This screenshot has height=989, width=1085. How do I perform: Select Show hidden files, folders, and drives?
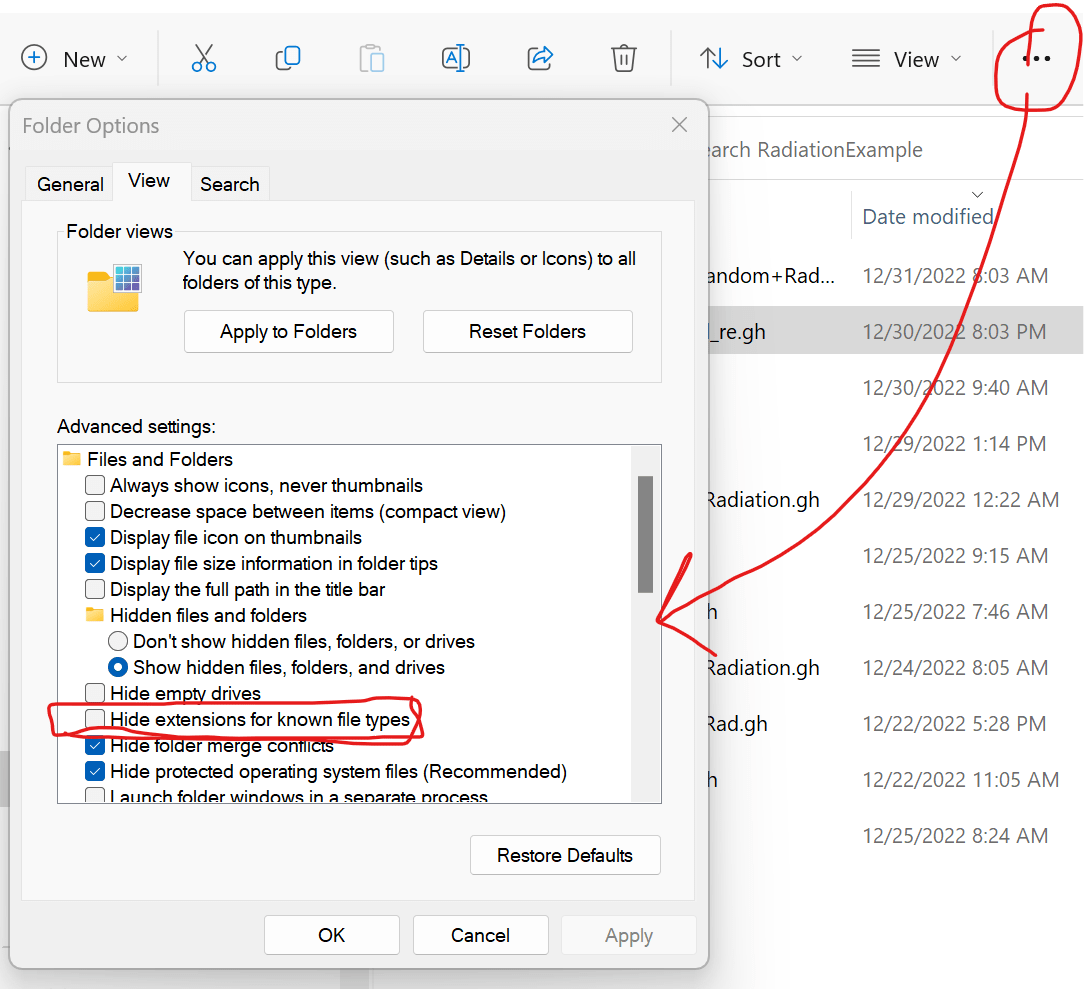(118, 667)
